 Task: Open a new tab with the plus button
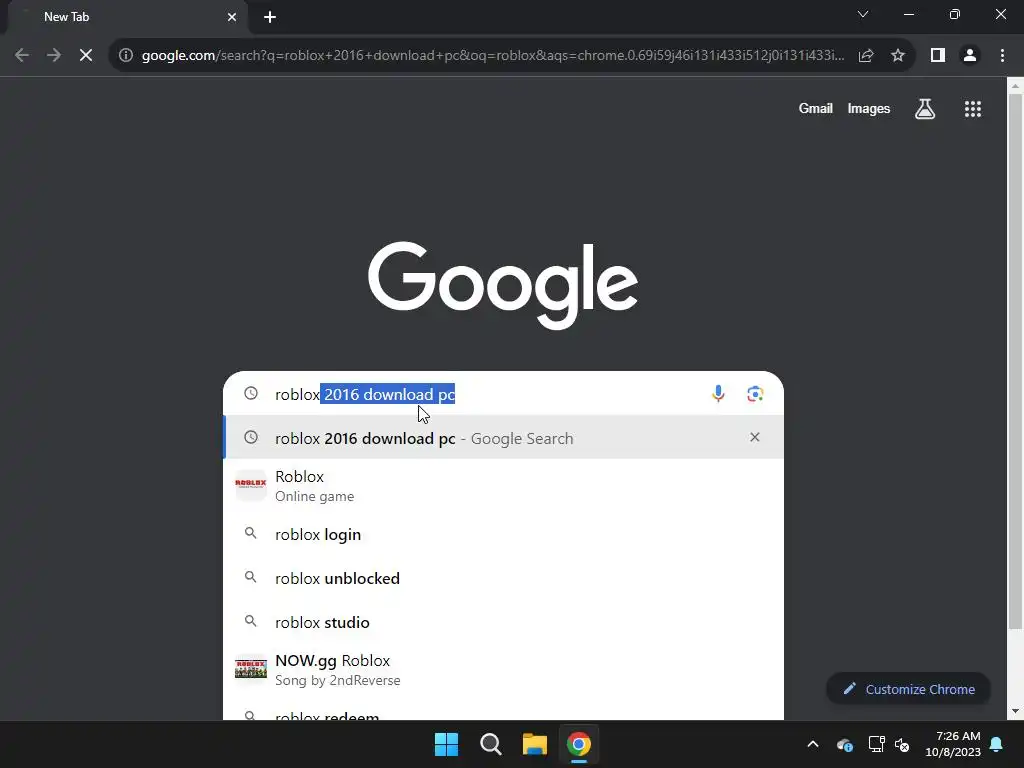[x=270, y=17]
